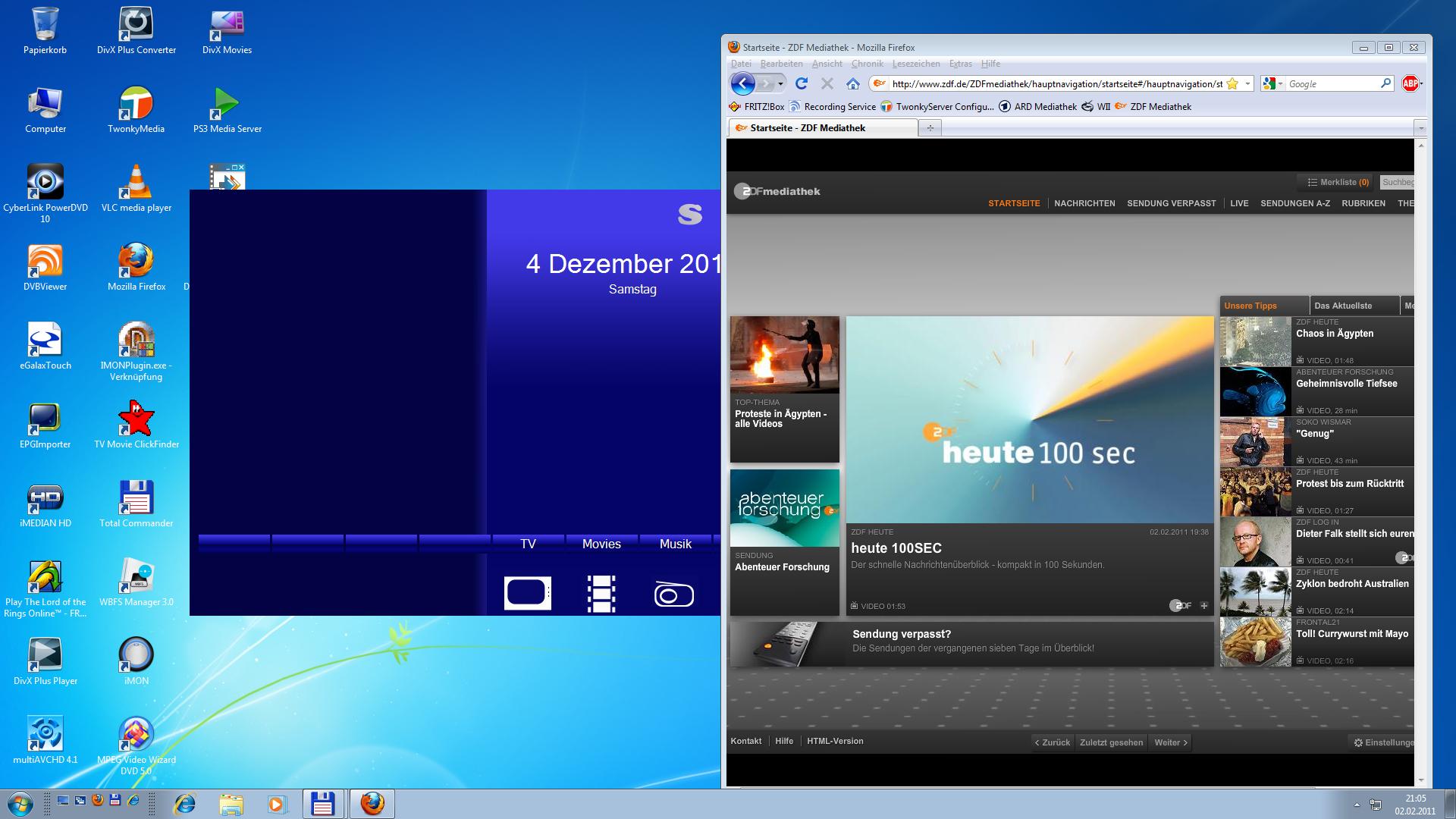Image resolution: width=1456 pixels, height=819 pixels.
Task: Open the Papierkorb recycle bin icon
Action: coord(45,30)
